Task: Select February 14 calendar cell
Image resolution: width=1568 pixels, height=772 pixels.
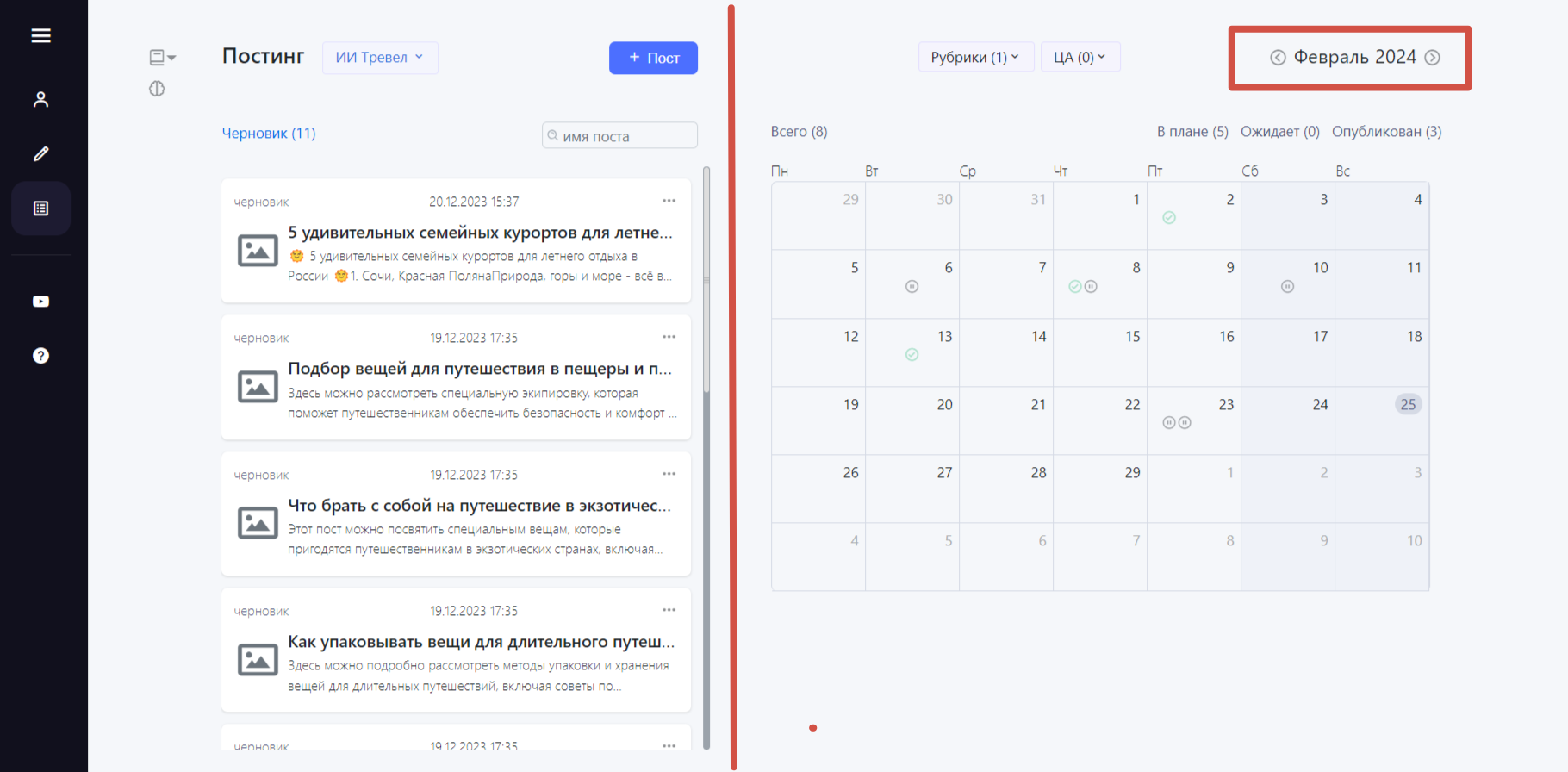Action: click(1006, 353)
